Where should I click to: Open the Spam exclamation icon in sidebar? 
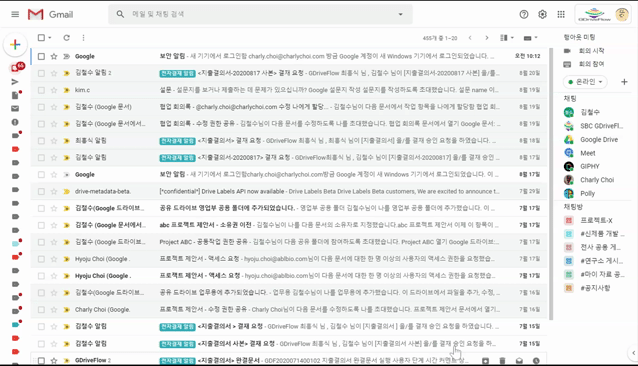15,122
